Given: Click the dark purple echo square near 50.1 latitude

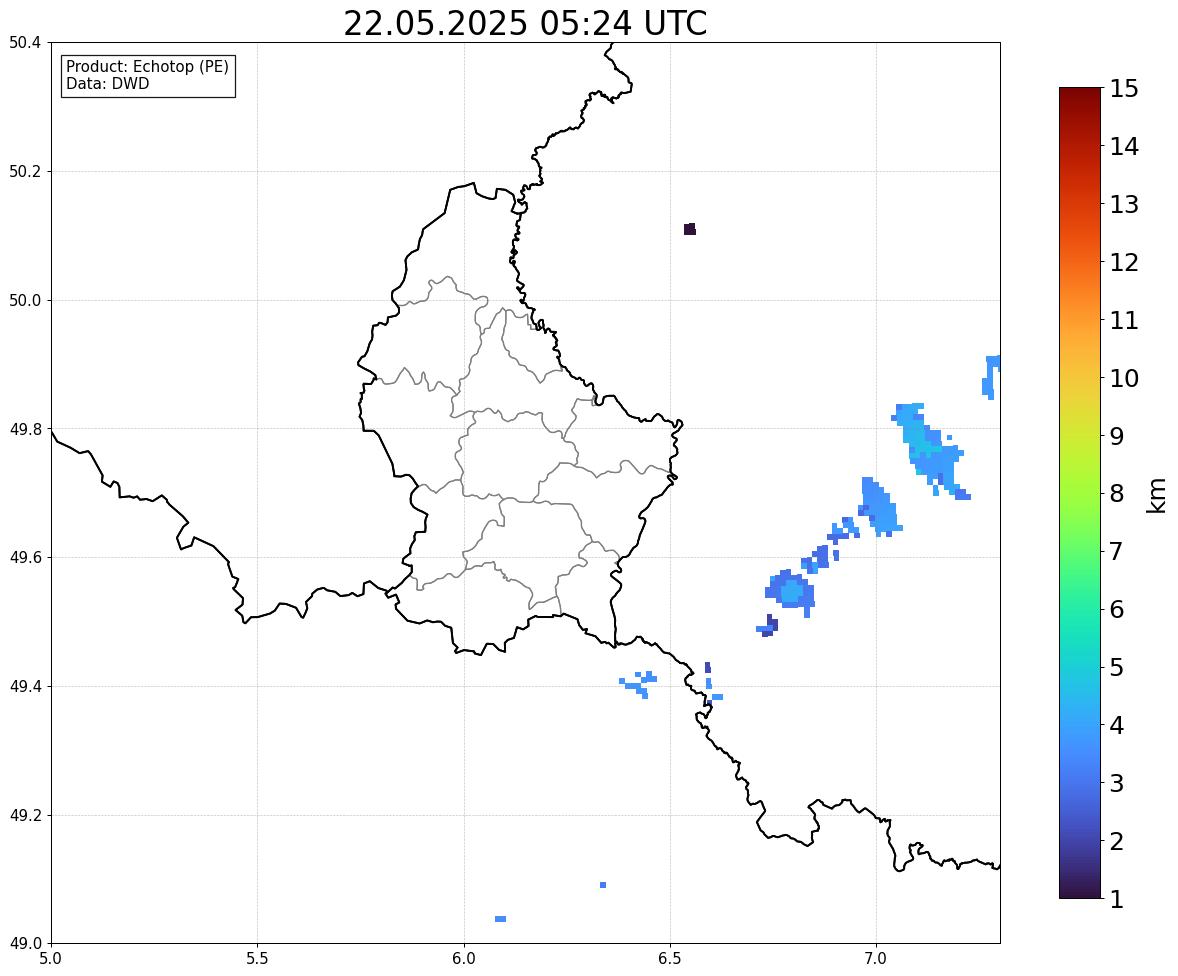Looking at the screenshot, I should (690, 229).
